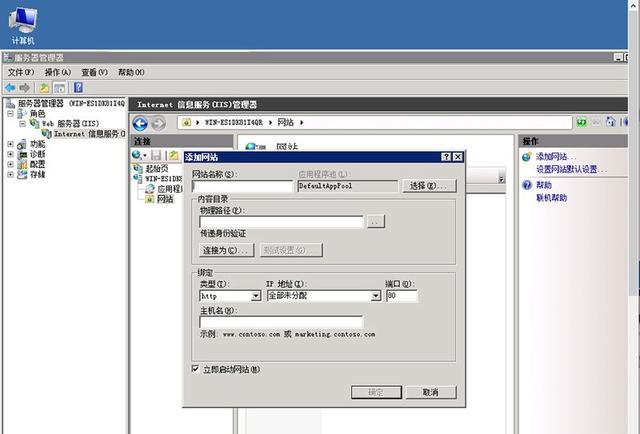Viewport: 640px width, 434px height.
Task: Expand the Features node in the tree
Action: pos(11,144)
